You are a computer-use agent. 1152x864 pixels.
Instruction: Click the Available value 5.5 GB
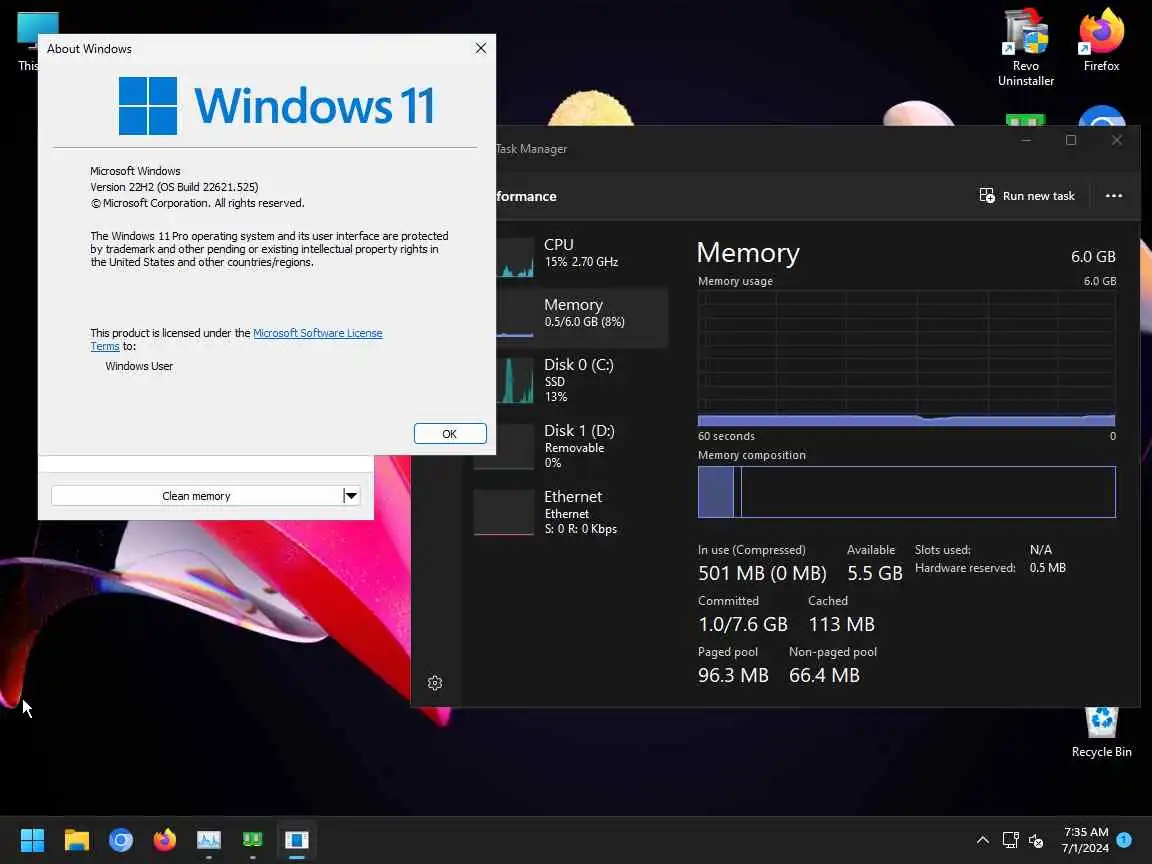(874, 573)
